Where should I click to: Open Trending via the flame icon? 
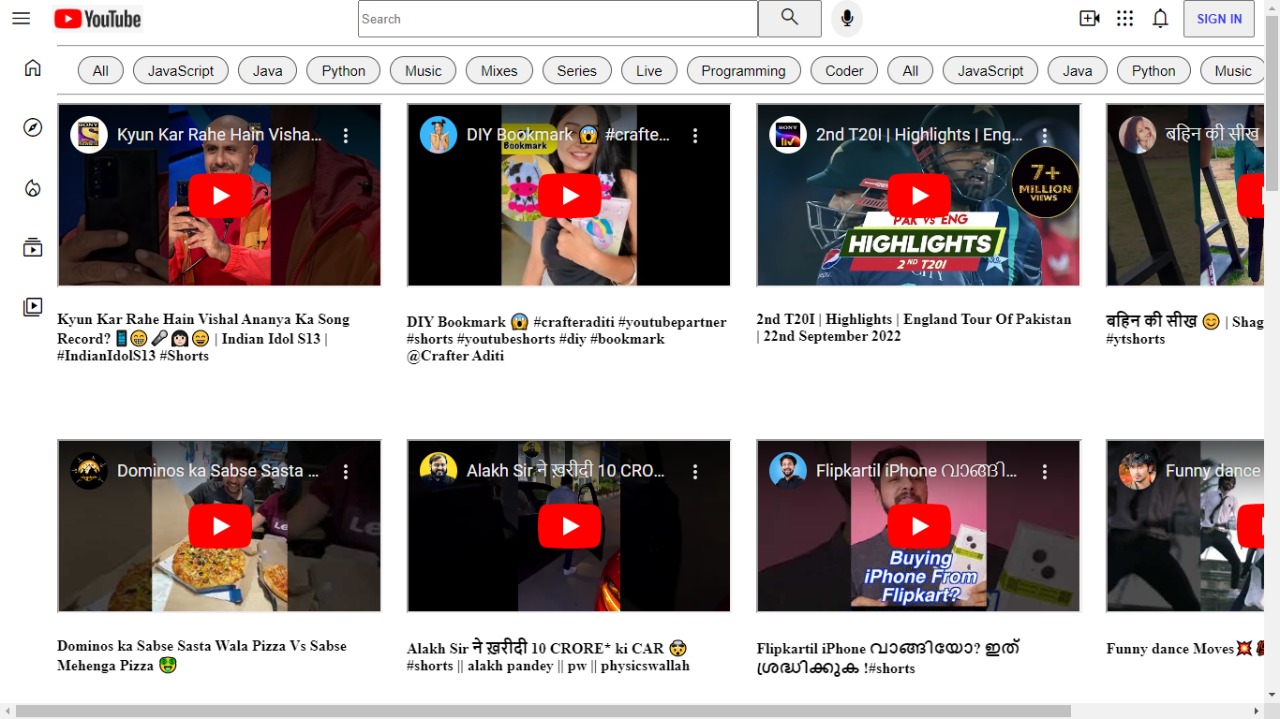[x=32, y=187]
